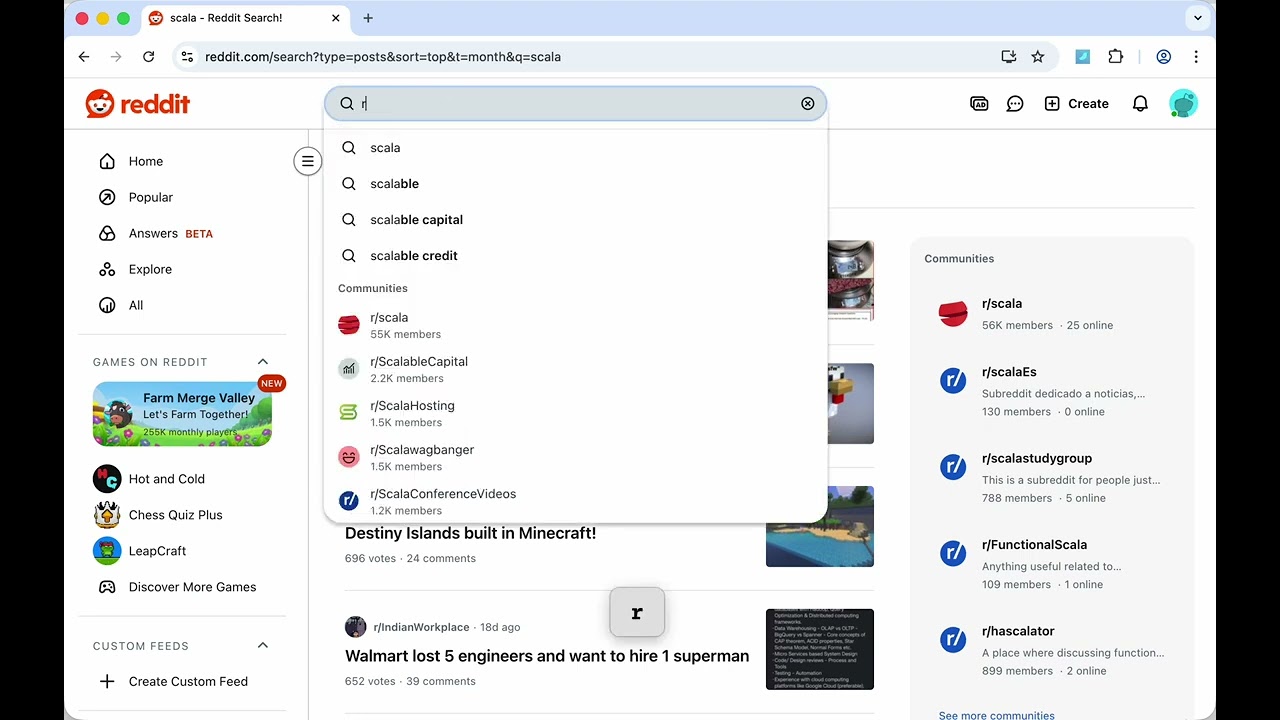Go back in browser history
Image resolution: width=1280 pixels, height=720 pixels.
[84, 57]
